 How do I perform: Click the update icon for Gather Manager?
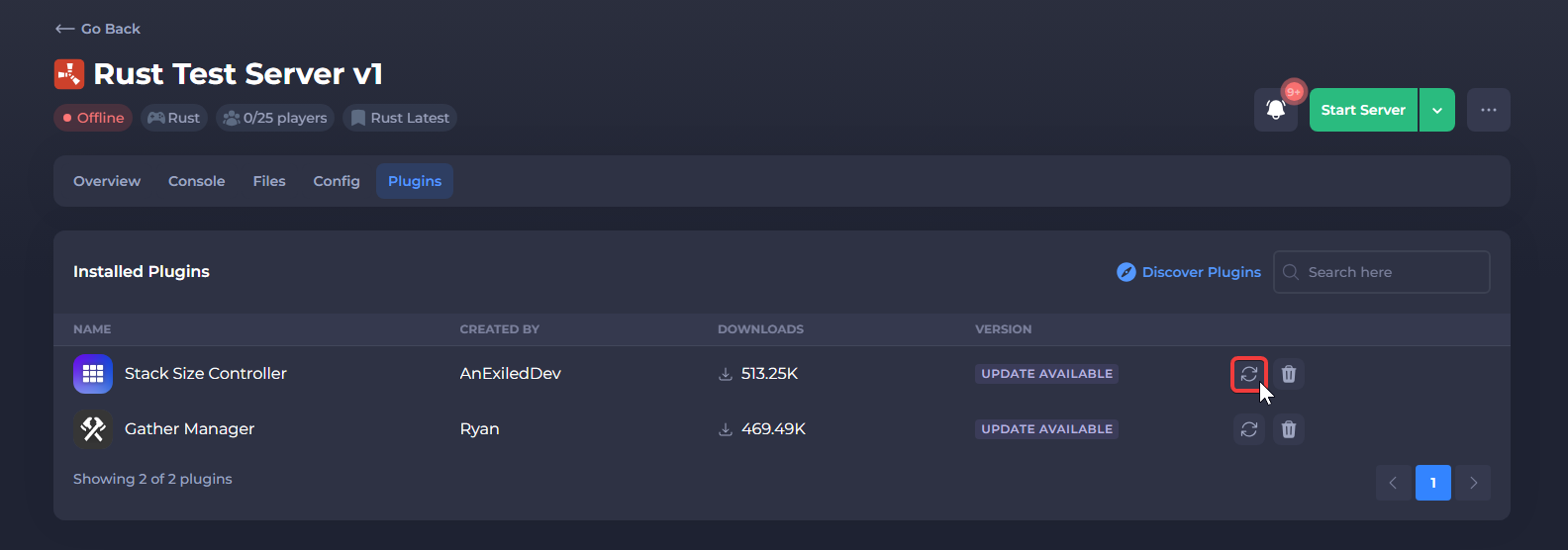click(1249, 429)
